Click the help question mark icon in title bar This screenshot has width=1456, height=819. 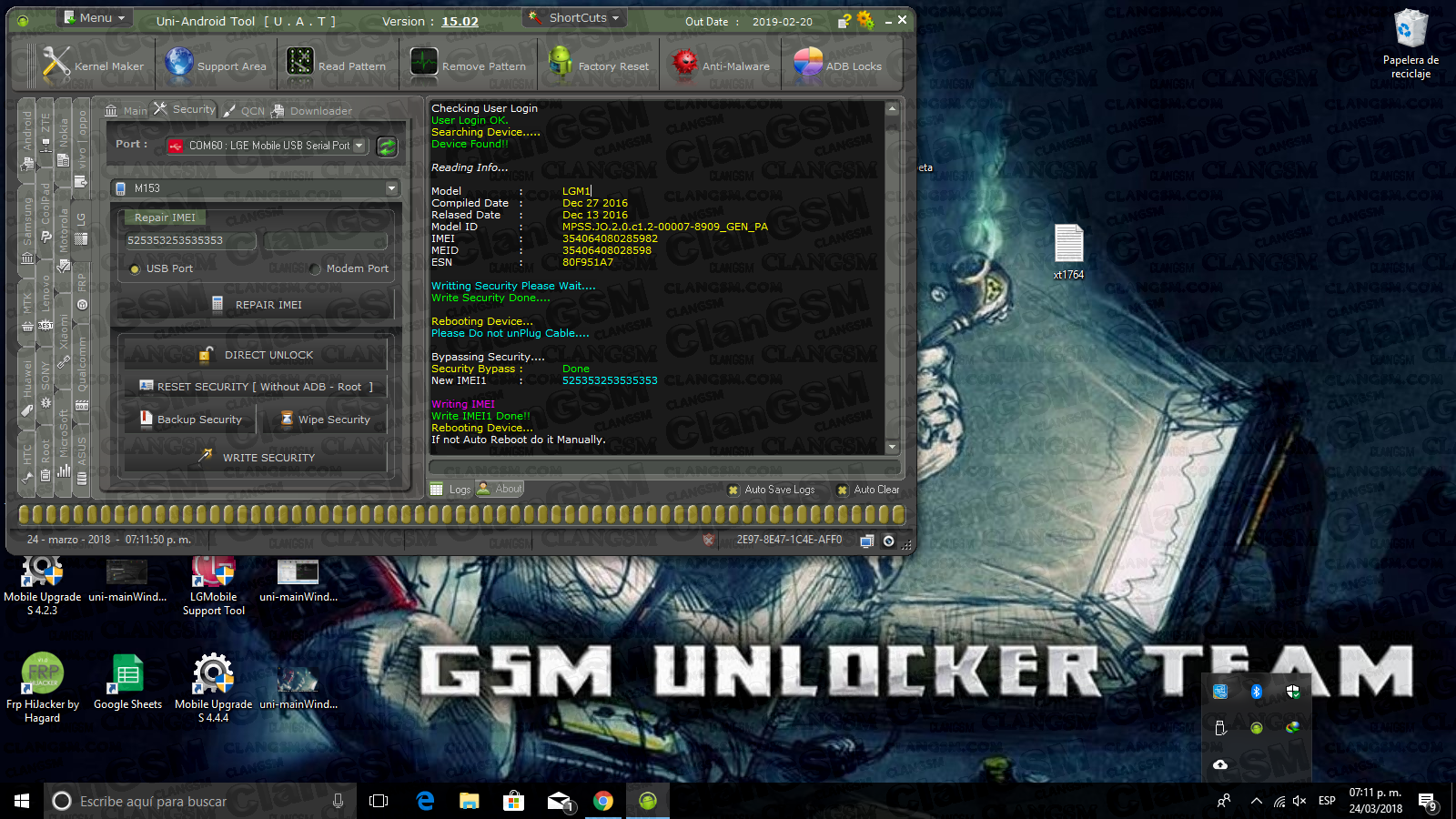845,20
